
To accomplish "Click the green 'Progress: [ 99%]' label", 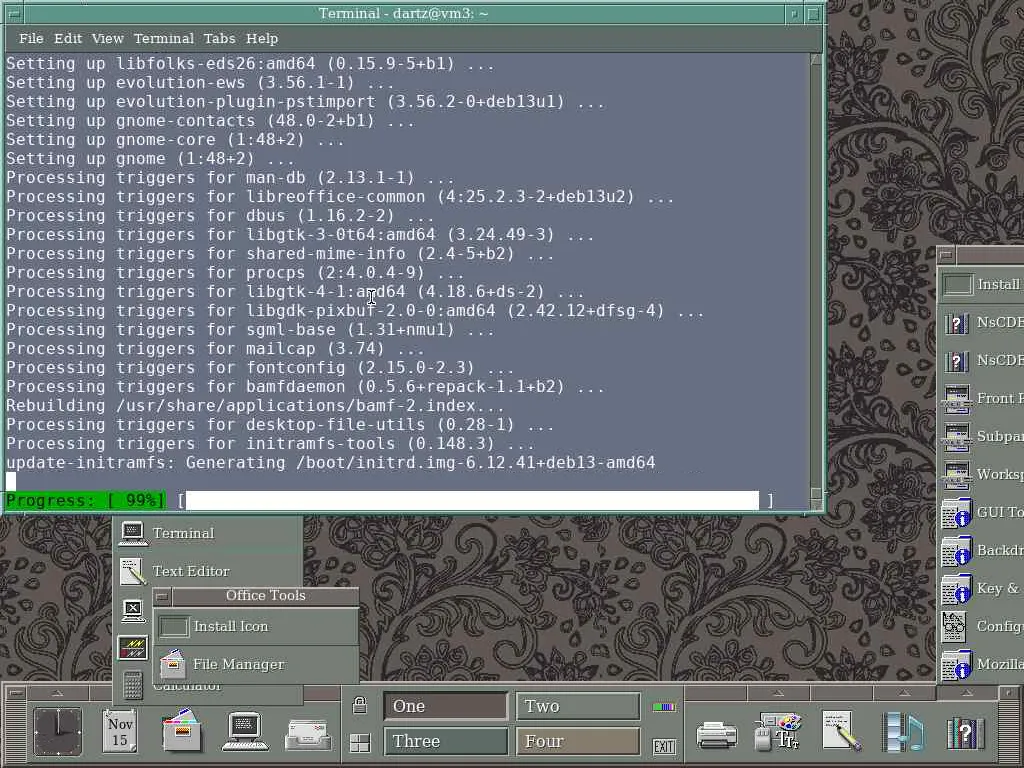I will point(85,501).
